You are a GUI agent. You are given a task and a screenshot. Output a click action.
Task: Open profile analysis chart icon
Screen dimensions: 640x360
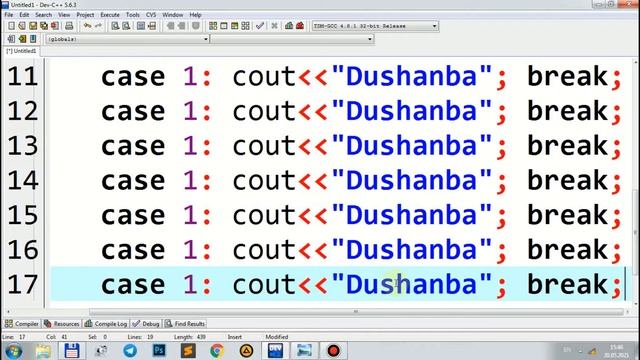point(289,26)
